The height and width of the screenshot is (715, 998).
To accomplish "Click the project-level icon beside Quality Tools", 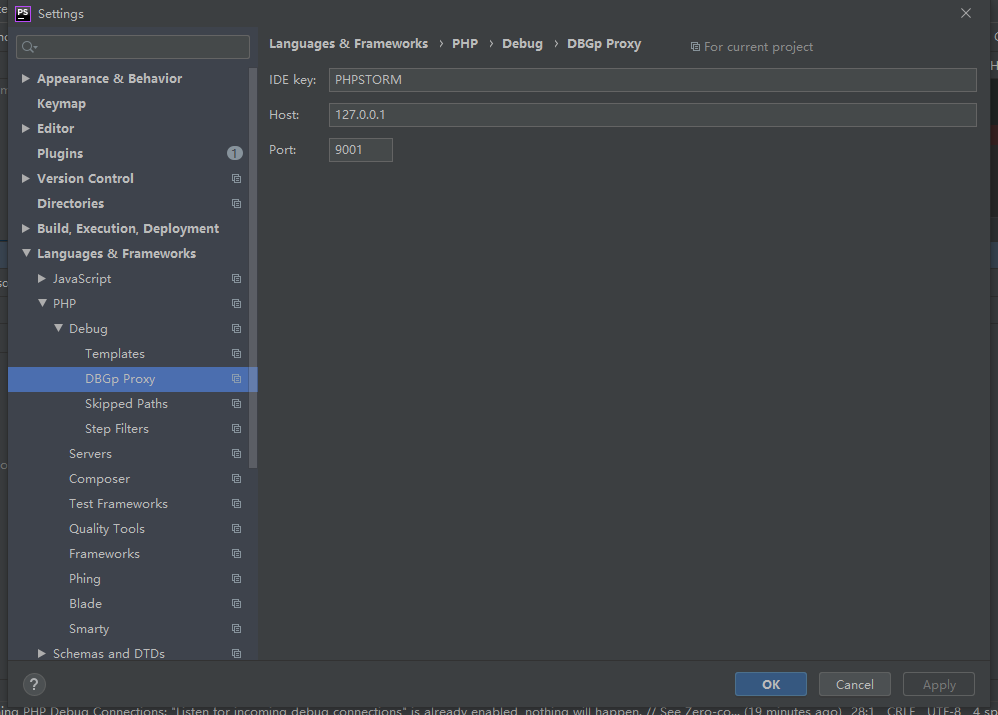I will point(236,528).
